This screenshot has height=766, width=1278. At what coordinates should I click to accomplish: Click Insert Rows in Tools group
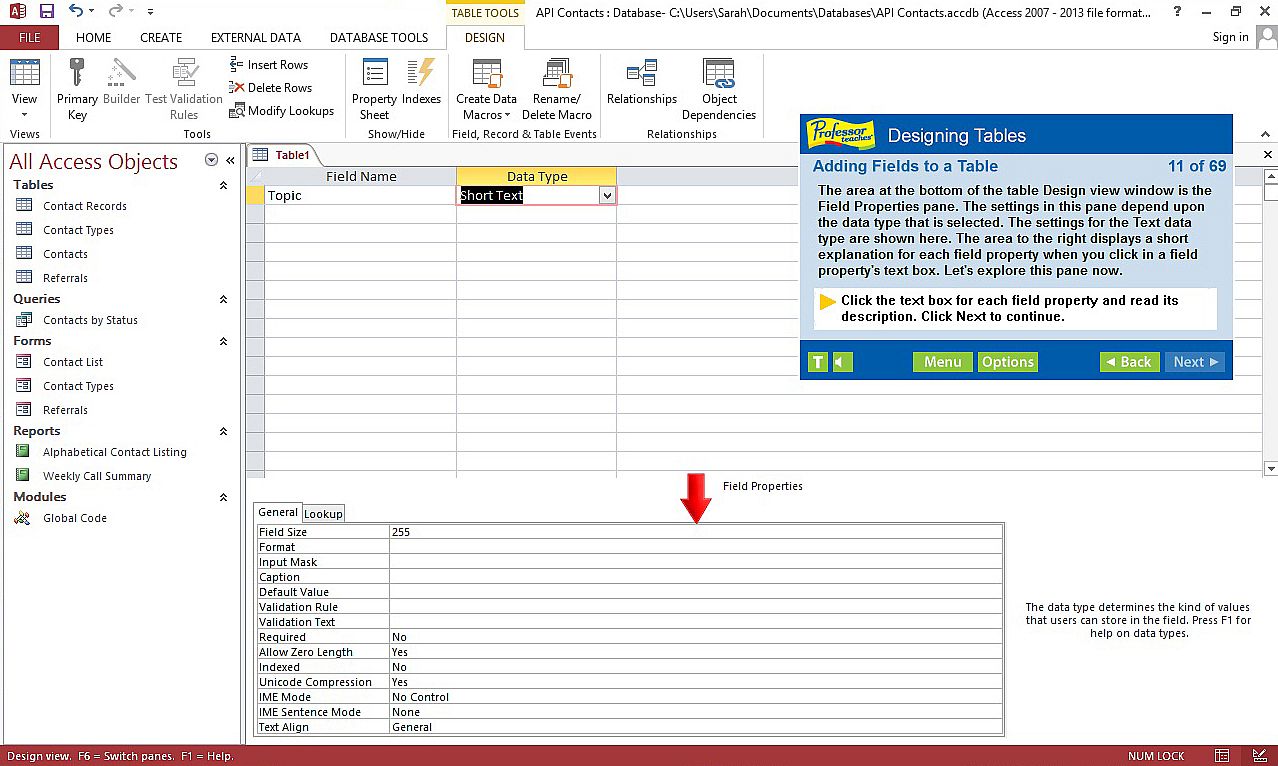[x=269, y=64]
